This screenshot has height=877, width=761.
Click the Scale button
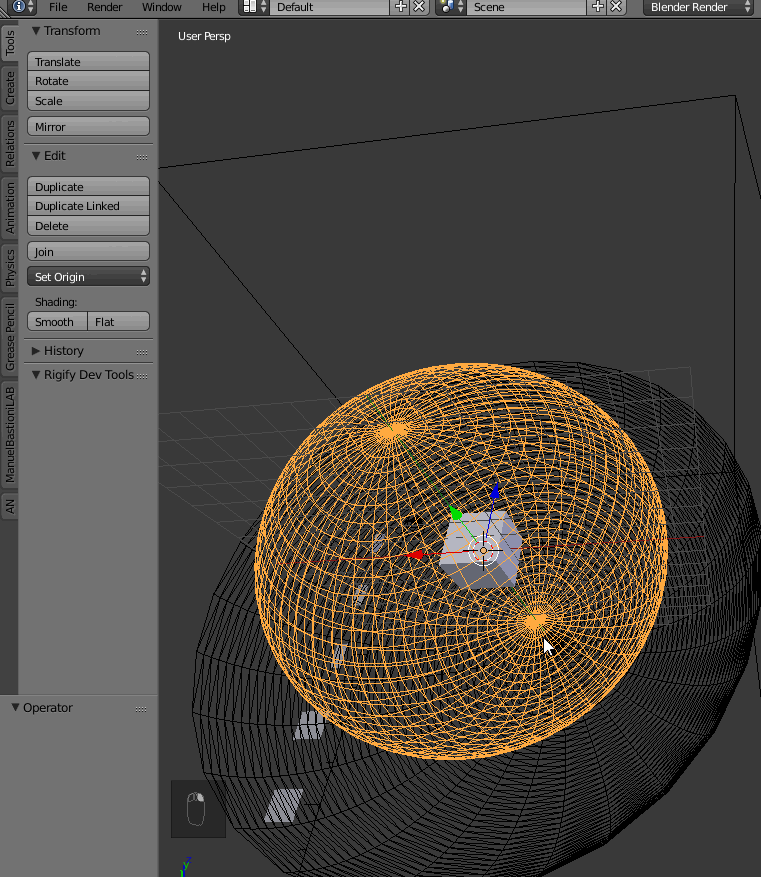tap(88, 101)
